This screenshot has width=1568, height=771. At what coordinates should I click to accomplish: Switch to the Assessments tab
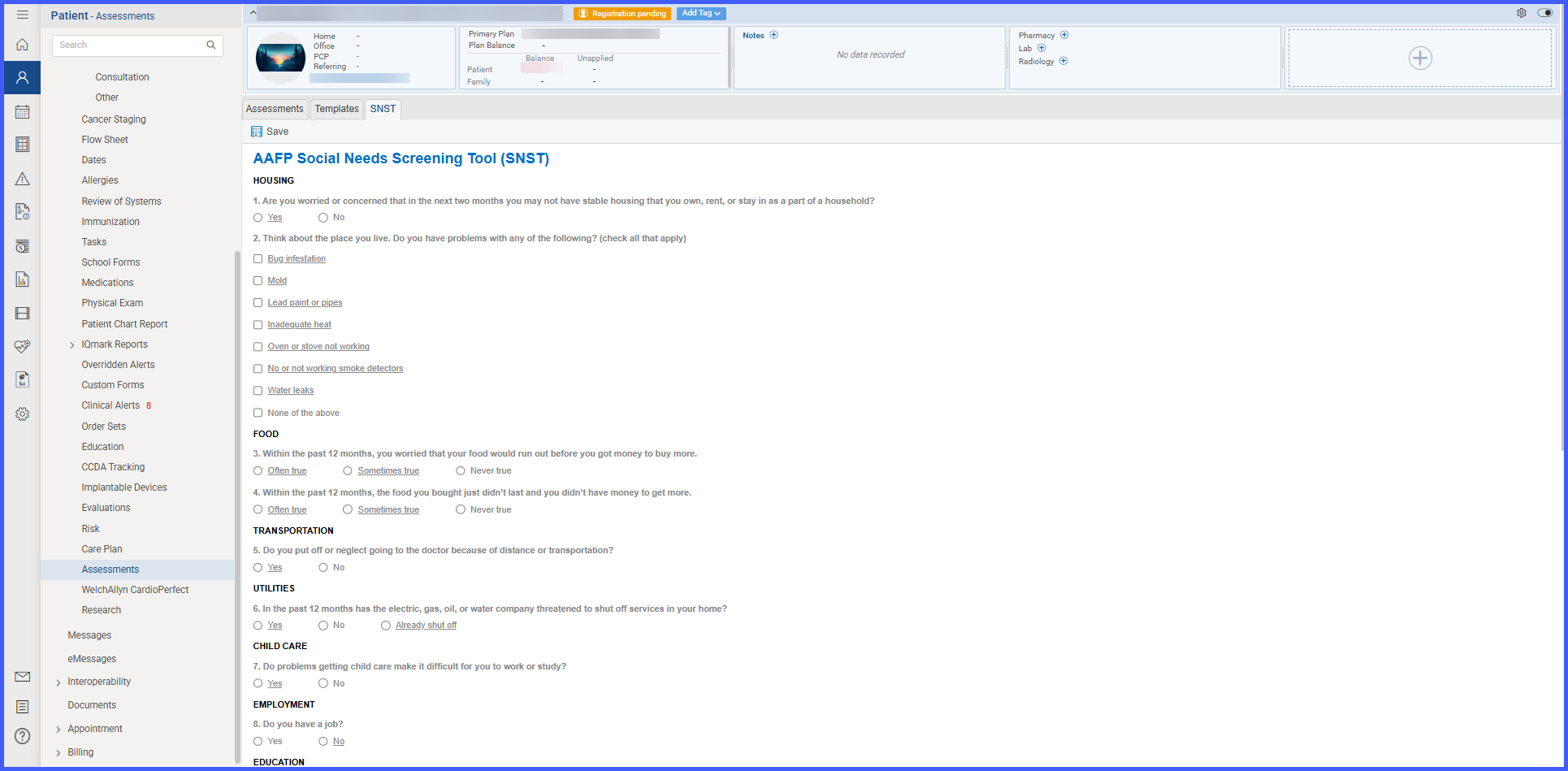[x=275, y=109]
